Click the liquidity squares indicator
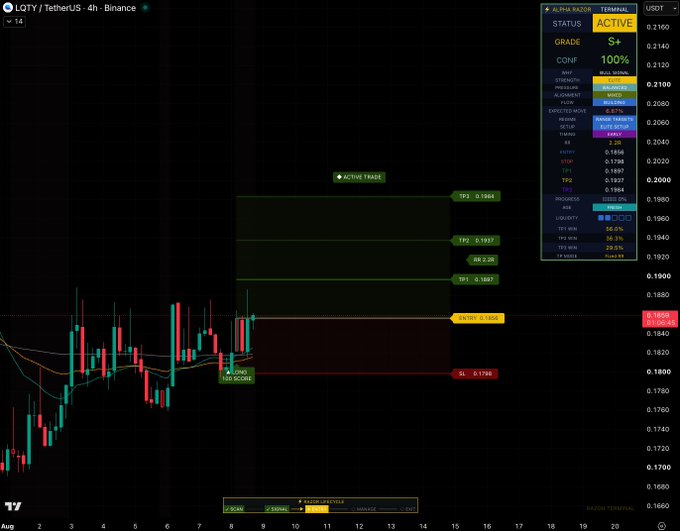The height and width of the screenshot is (531, 680). point(615,218)
